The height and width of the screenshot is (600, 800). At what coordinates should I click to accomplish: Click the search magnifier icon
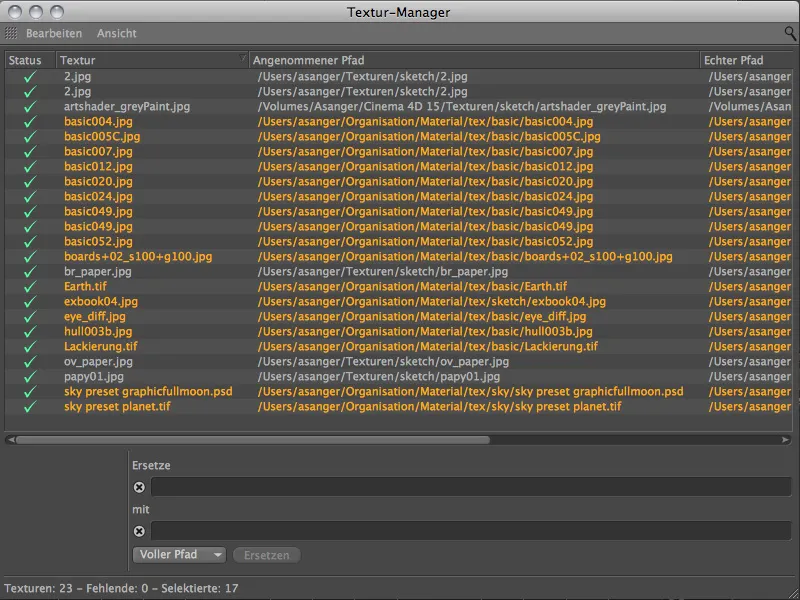click(x=790, y=34)
